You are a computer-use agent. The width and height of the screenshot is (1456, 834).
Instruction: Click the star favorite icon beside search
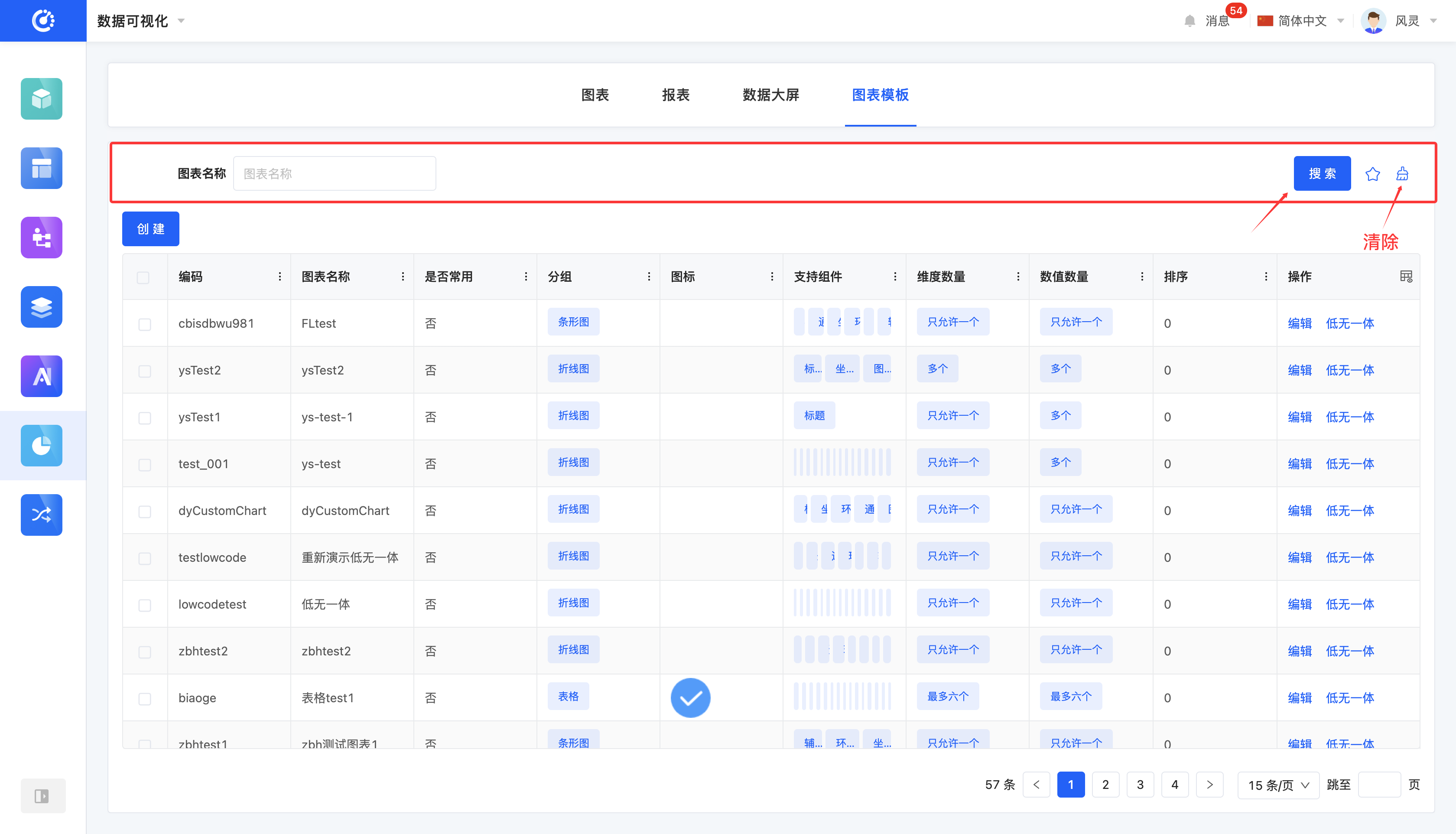[x=1372, y=173]
